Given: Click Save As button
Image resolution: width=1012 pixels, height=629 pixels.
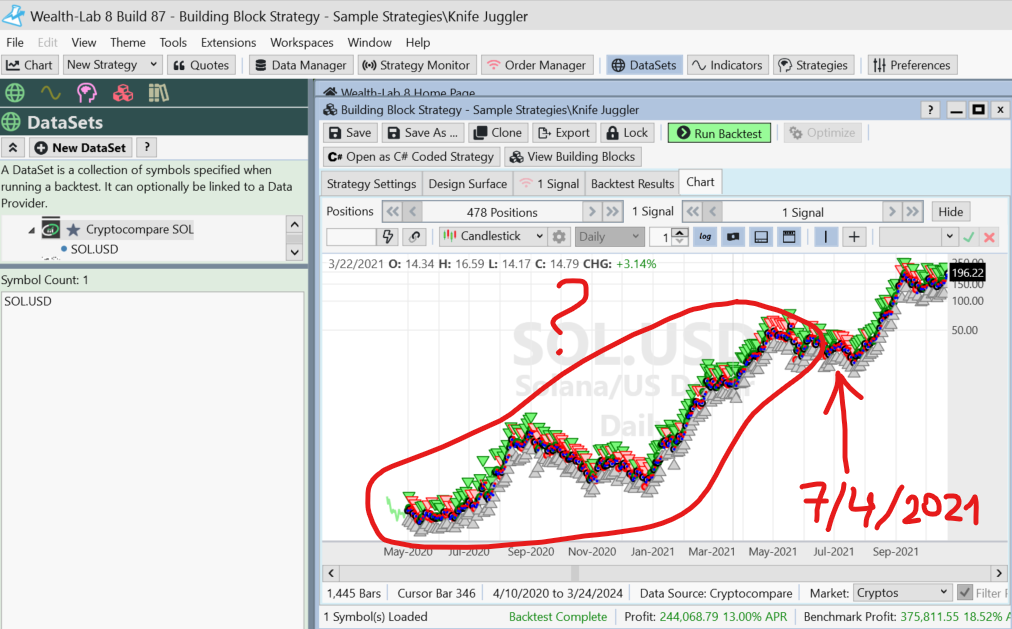Looking at the screenshot, I should coord(423,133).
